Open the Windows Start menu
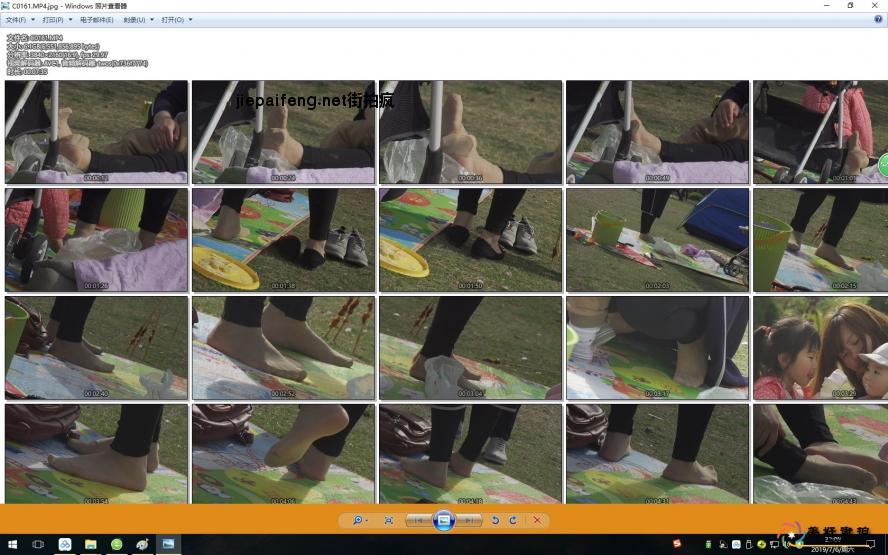This screenshot has height=555, width=888. tap(11, 544)
